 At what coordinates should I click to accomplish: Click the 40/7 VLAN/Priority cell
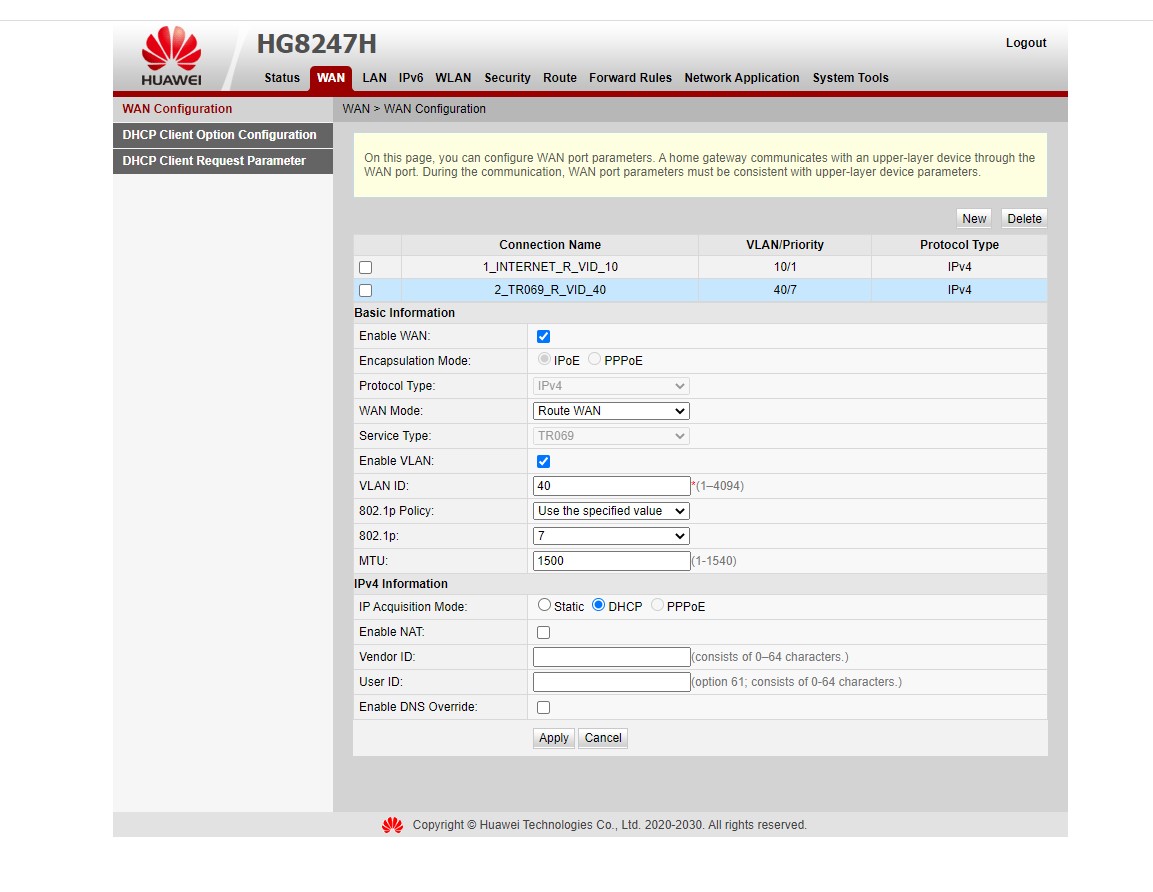click(x=785, y=290)
